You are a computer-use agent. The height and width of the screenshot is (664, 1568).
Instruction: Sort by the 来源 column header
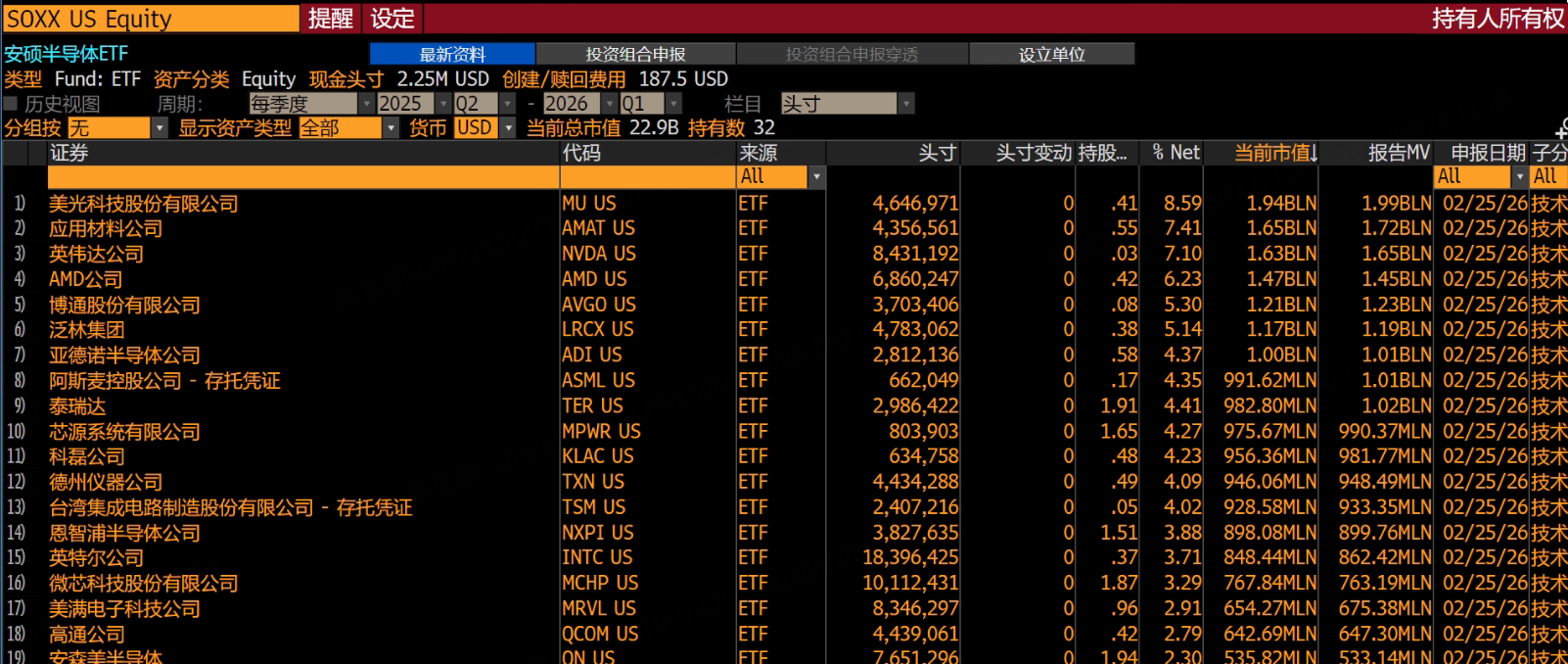(781, 153)
